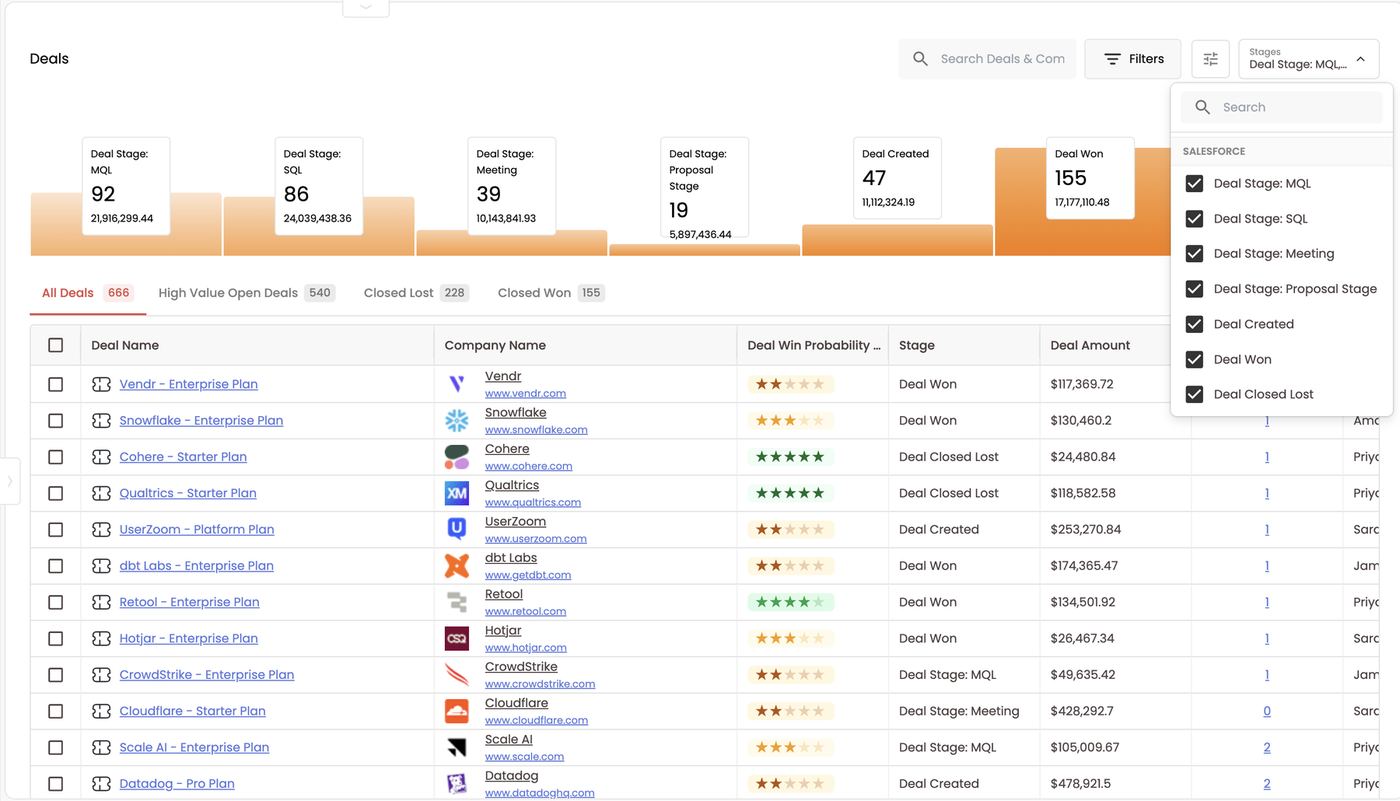Click the Cohere company logo
Image resolution: width=1400 pixels, height=801 pixels.
[457, 457]
